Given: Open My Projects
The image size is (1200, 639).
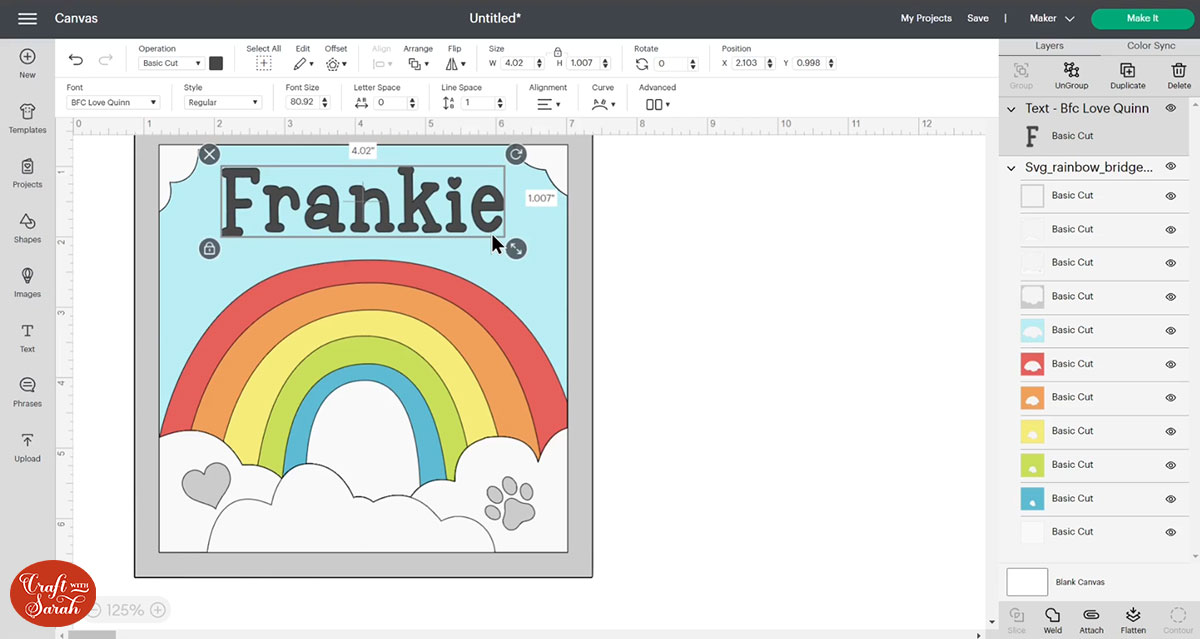Looking at the screenshot, I should pos(925,18).
